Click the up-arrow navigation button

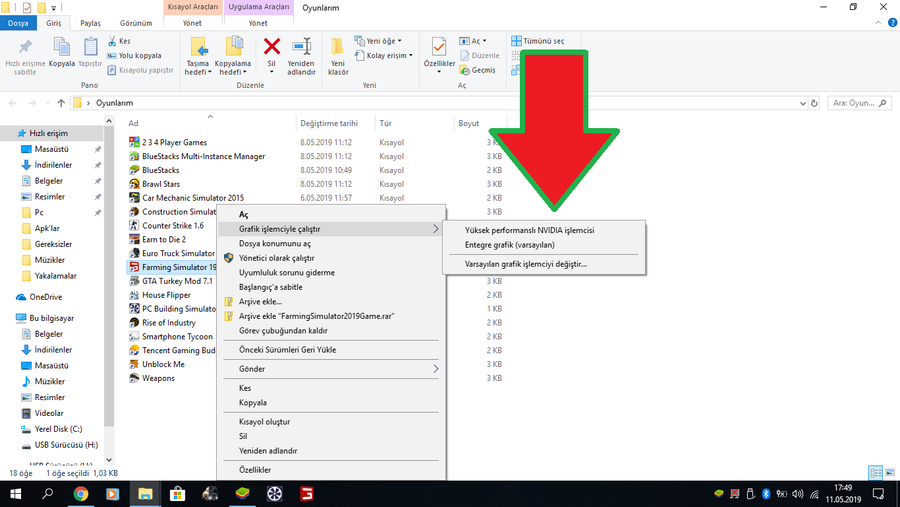pos(61,103)
